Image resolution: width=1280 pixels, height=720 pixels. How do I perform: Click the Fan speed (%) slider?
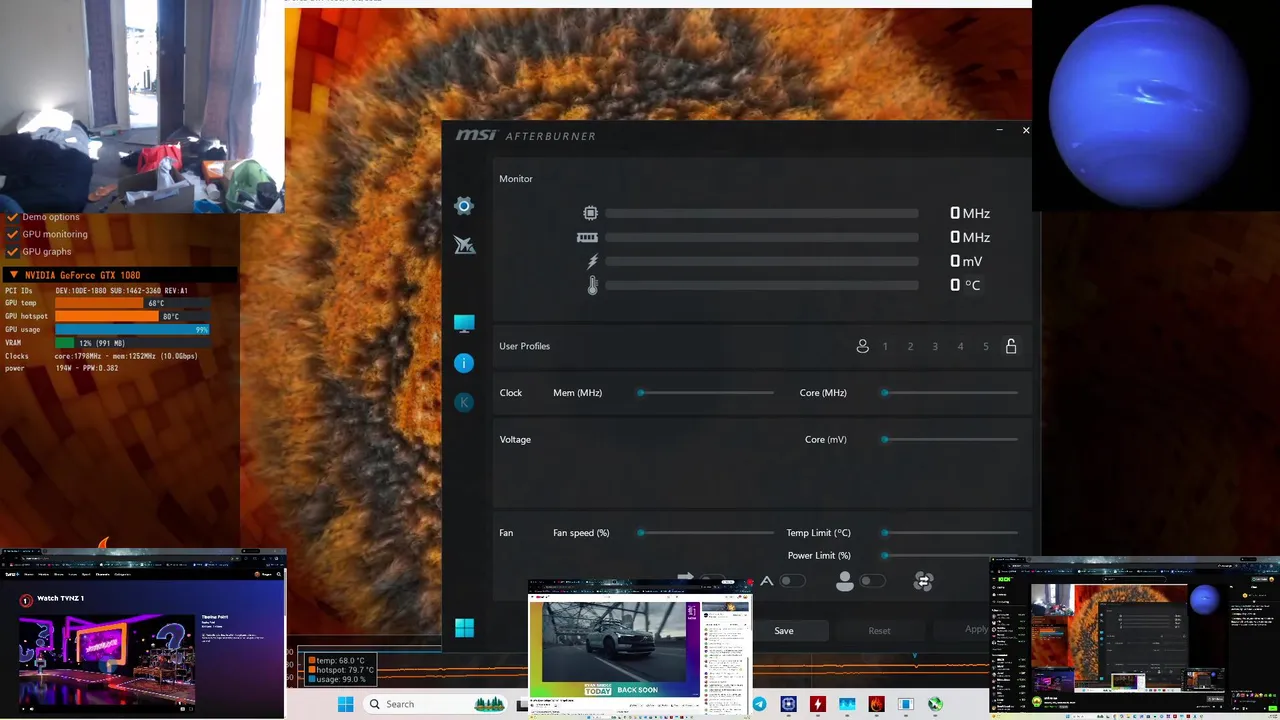(706, 533)
